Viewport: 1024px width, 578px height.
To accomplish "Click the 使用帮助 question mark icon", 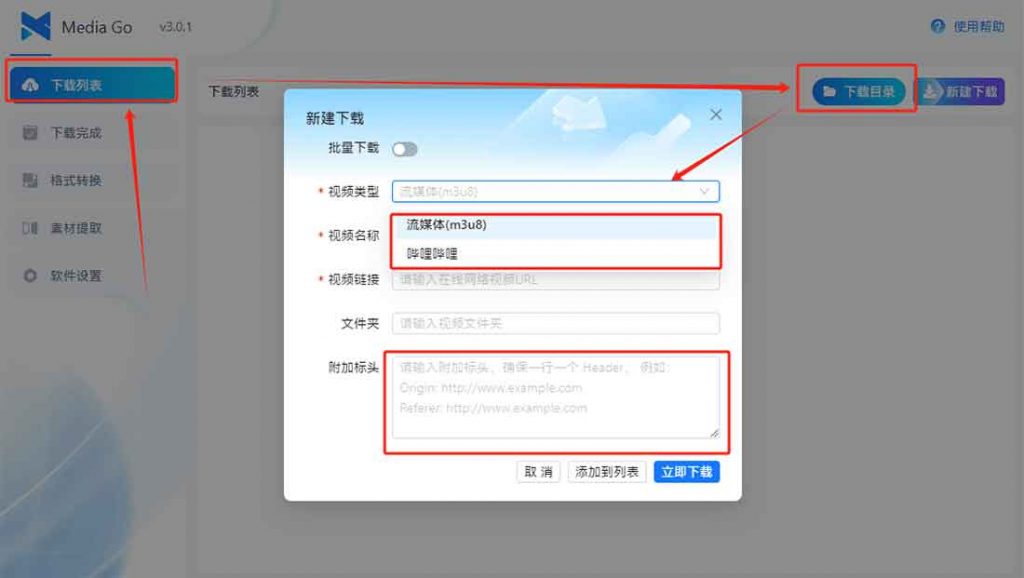I will click(x=938, y=26).
